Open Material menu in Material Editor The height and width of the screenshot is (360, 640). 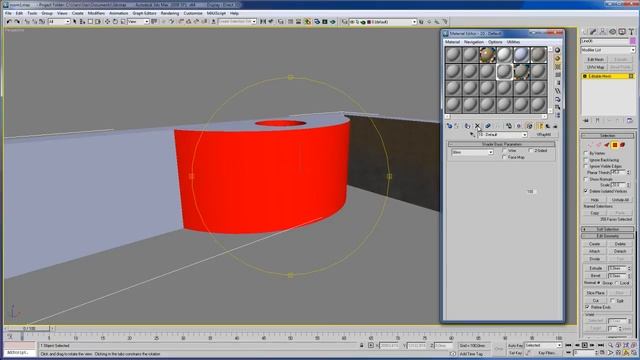click(x=452, y=42)
